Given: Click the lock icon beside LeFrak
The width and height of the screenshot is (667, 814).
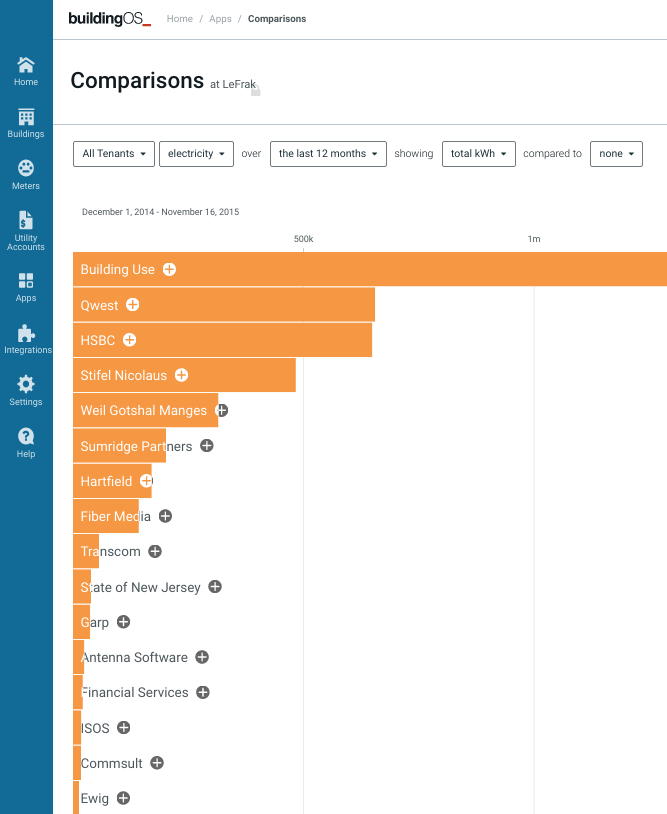Looking at the screenshot, I should click(255, 90).
